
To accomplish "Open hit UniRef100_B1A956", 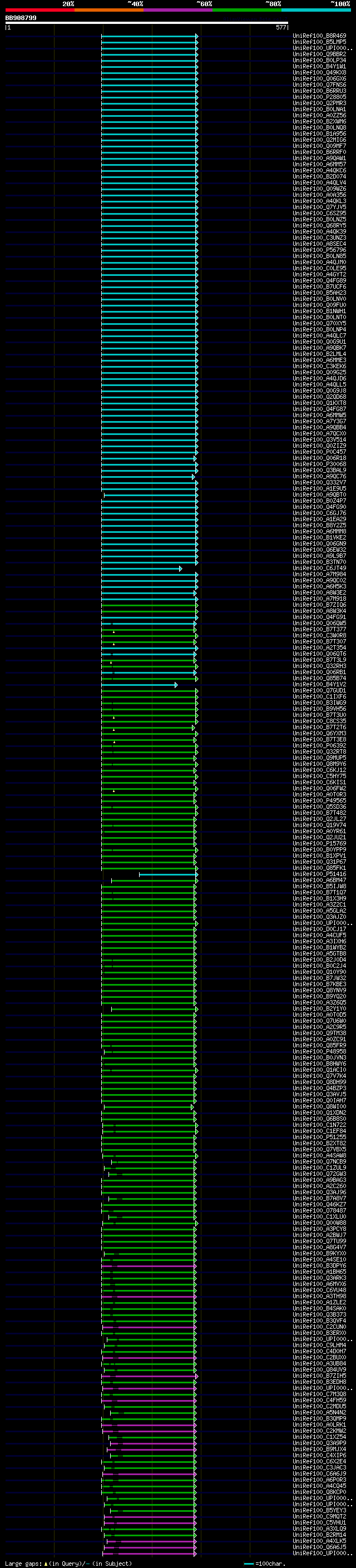I will pyautogui.click(x=319, y=133).
